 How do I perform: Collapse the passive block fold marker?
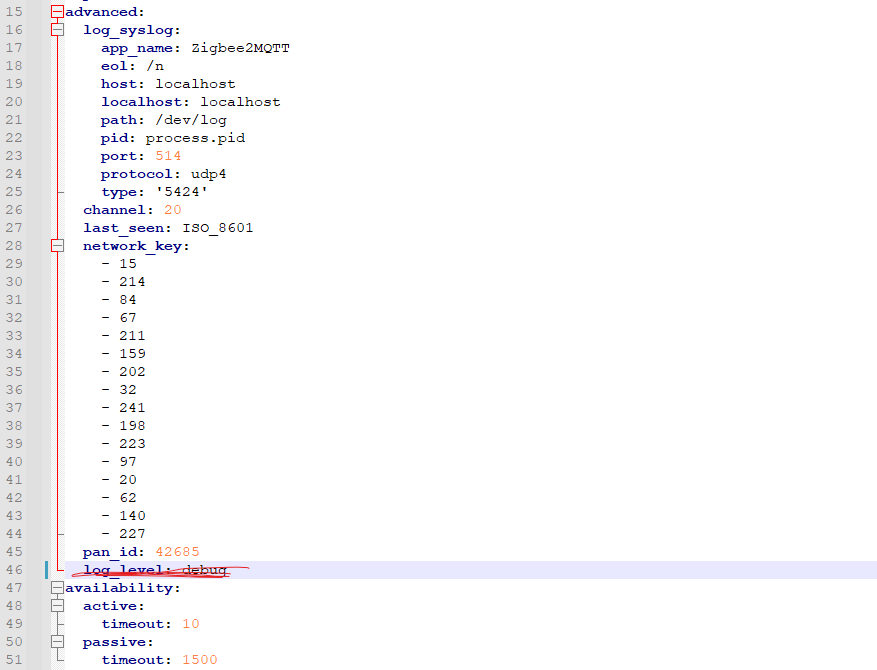(57, 642)
